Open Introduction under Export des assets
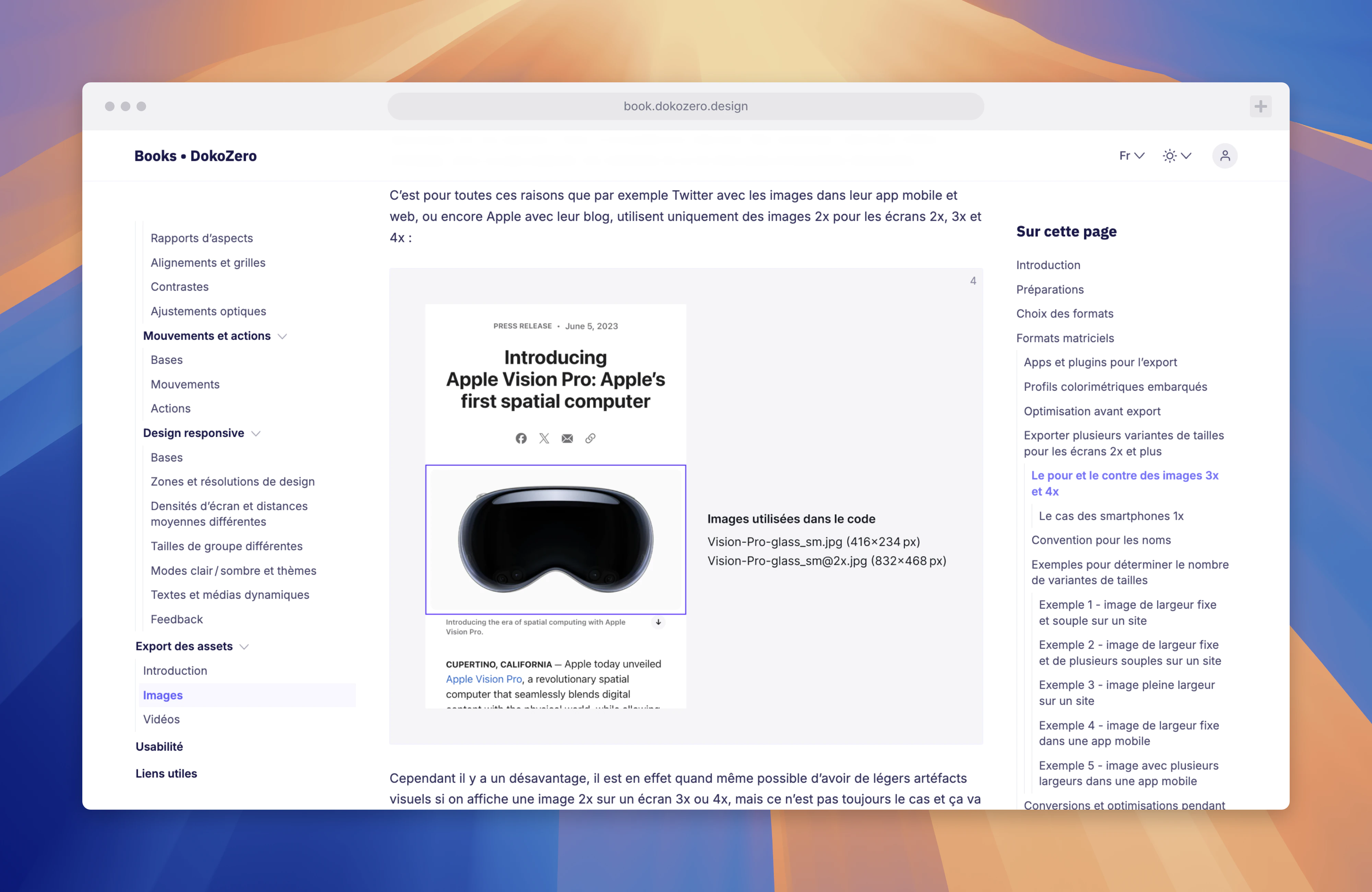 (x=175, y=671)
